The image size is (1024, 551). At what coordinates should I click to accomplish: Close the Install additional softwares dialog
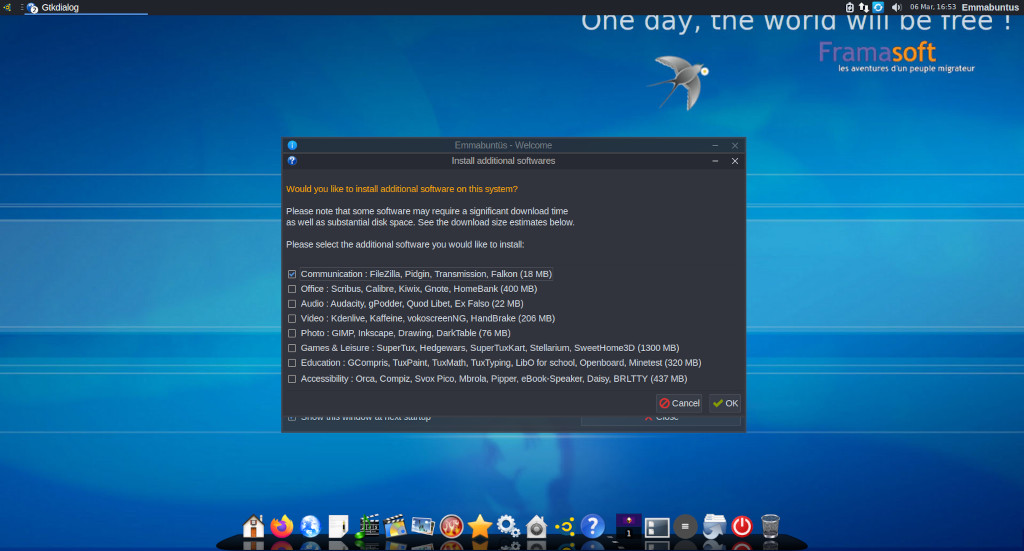point(735,161)
